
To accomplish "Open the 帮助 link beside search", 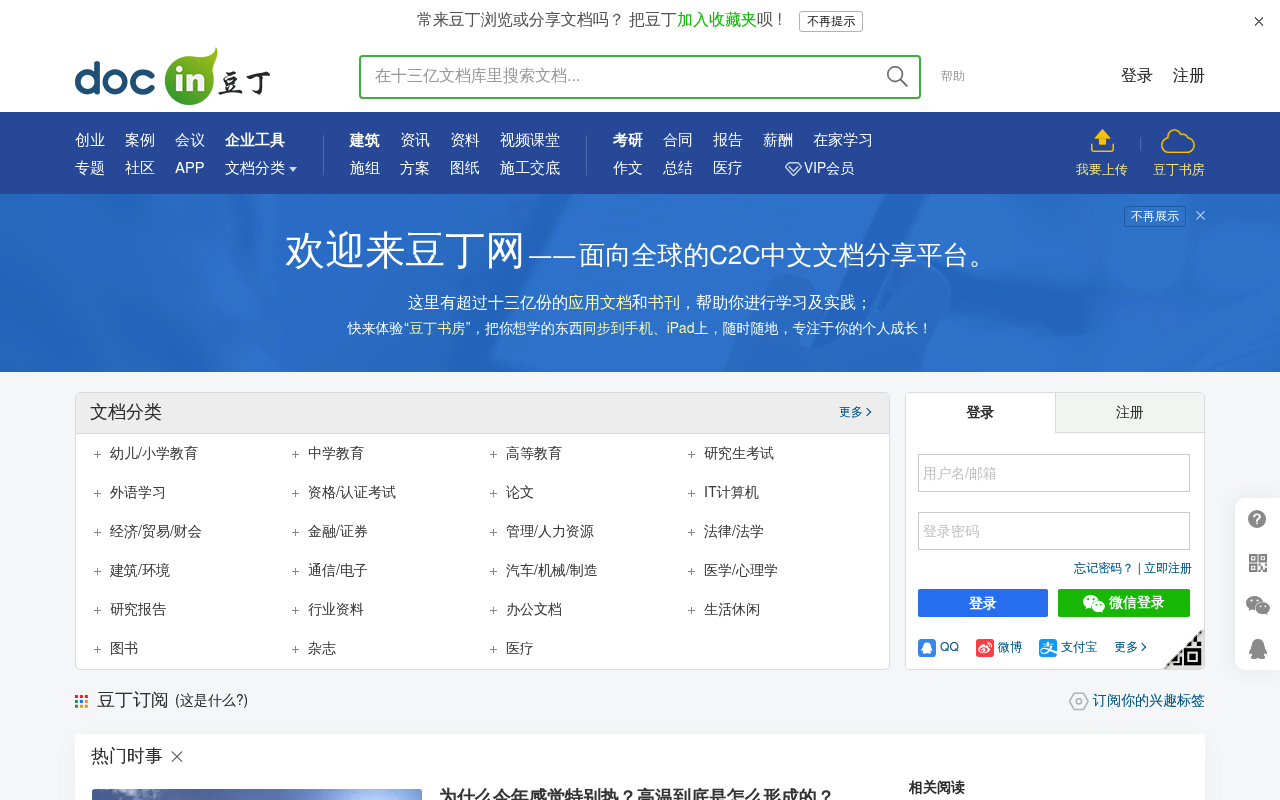I will click(953, 77).
